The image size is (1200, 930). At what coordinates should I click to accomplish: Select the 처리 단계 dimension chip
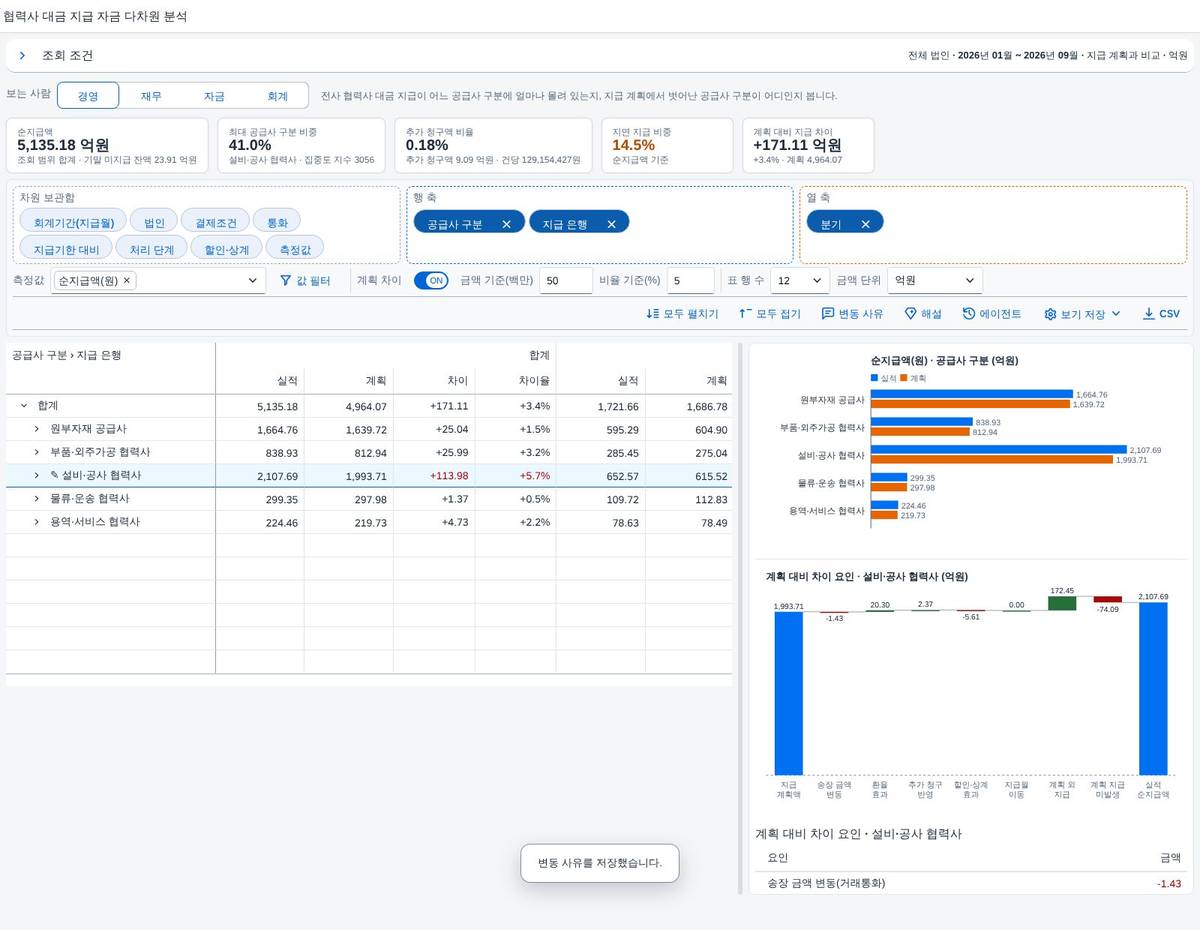click(151, 249)
